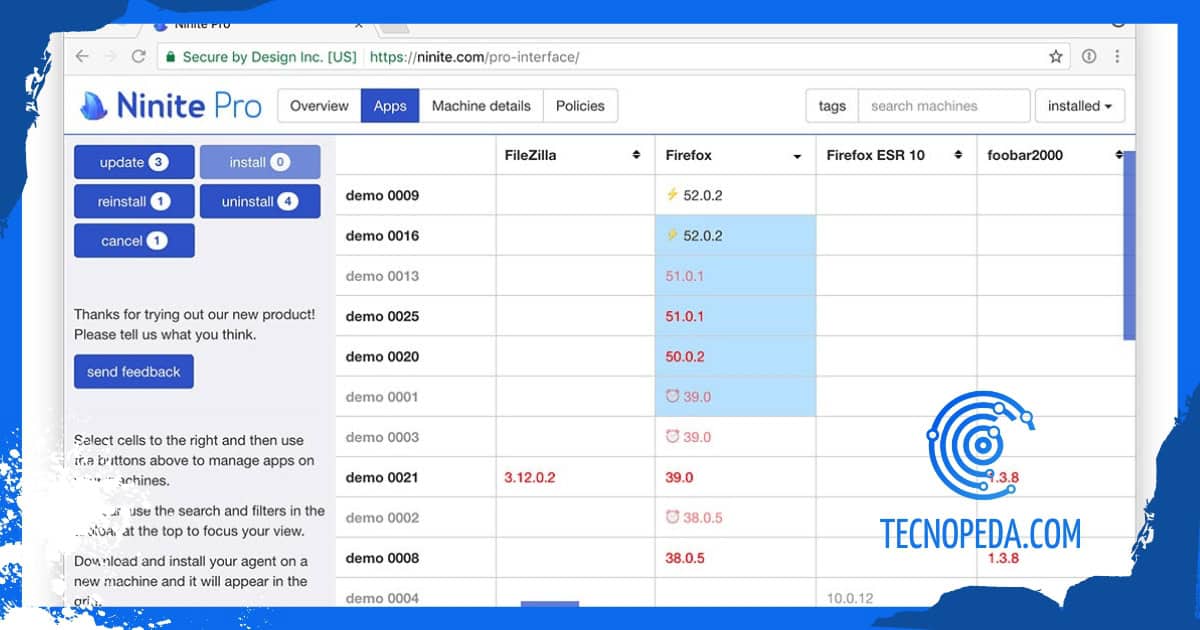
Task: Toggle Firefox column sort arrow
Action: (x=797, y=156)
